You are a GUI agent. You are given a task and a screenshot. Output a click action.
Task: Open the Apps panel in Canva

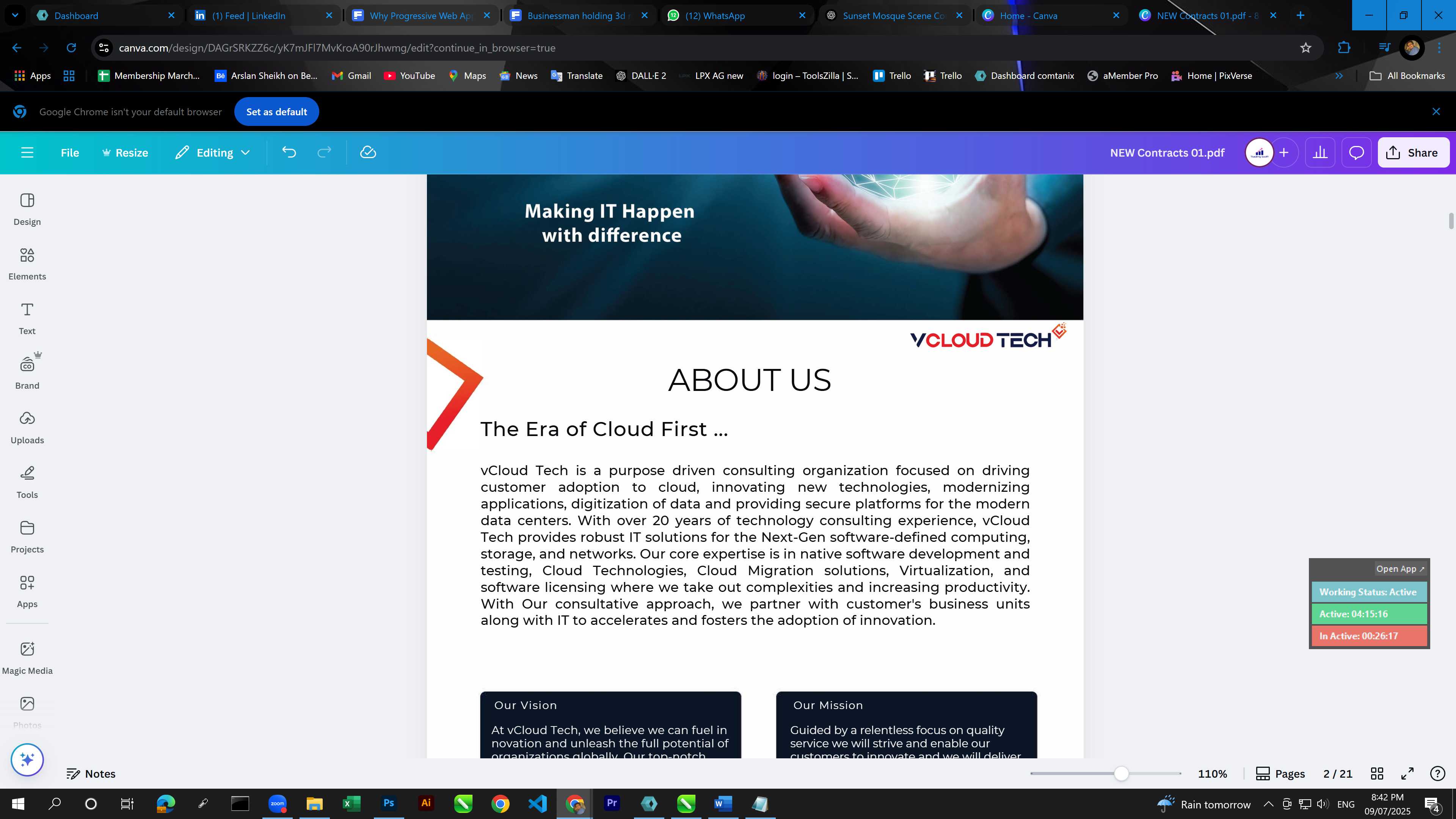coord(27,592)
